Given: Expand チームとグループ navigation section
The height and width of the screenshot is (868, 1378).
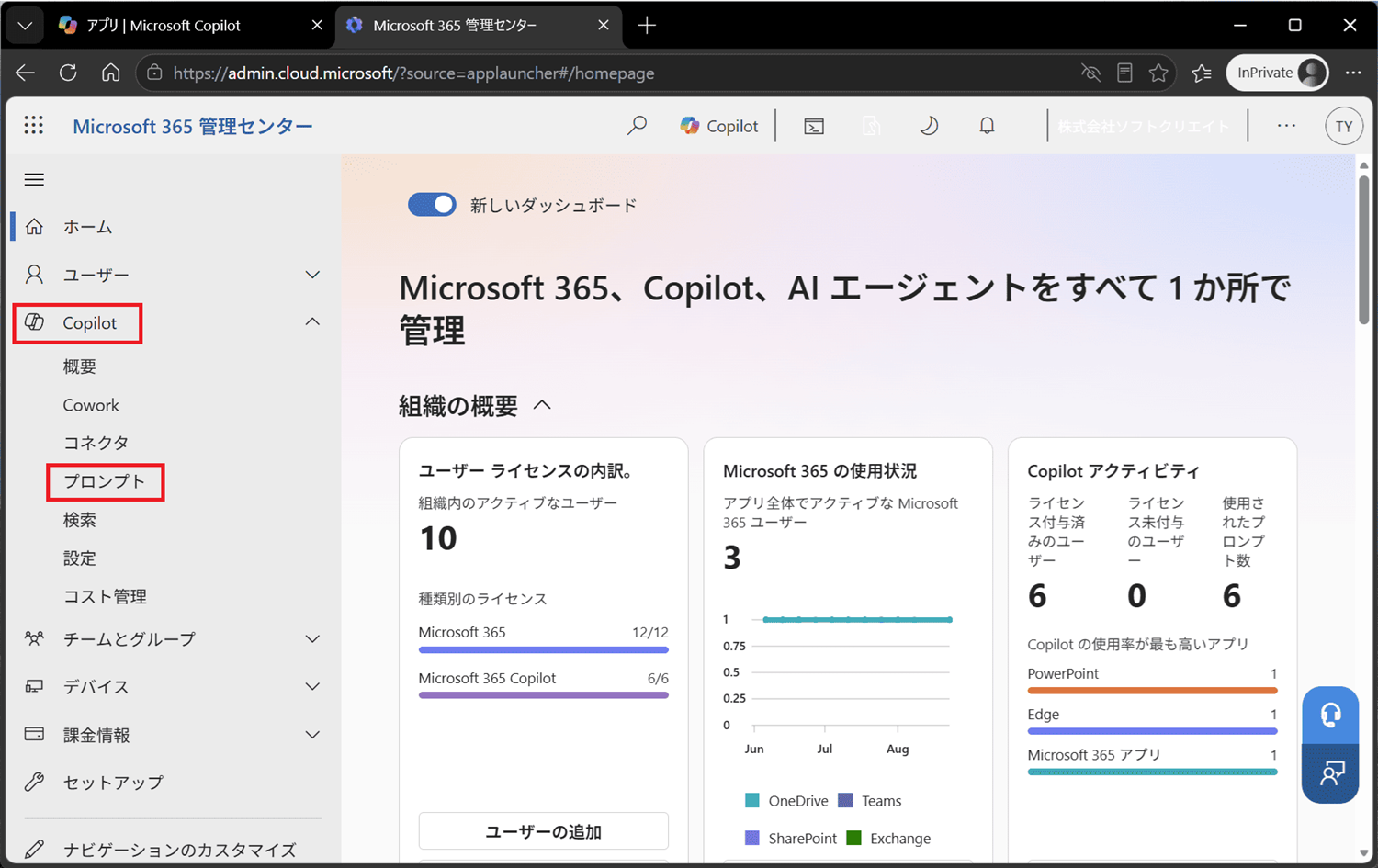Looking at the screenshot, I should [x=312, y=639].
